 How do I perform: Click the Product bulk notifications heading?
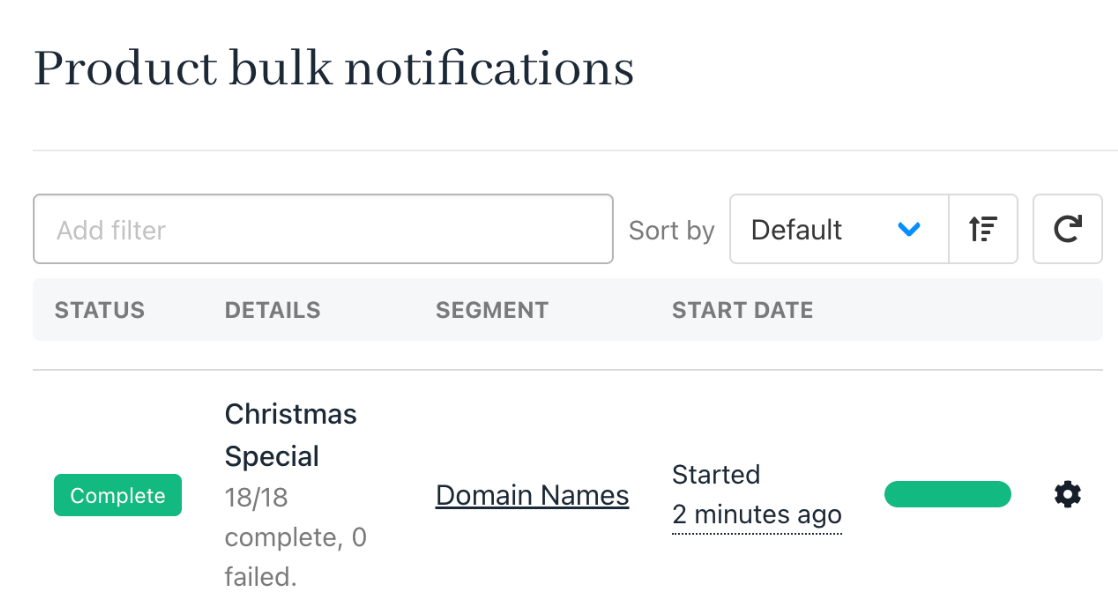coord(334,68)
